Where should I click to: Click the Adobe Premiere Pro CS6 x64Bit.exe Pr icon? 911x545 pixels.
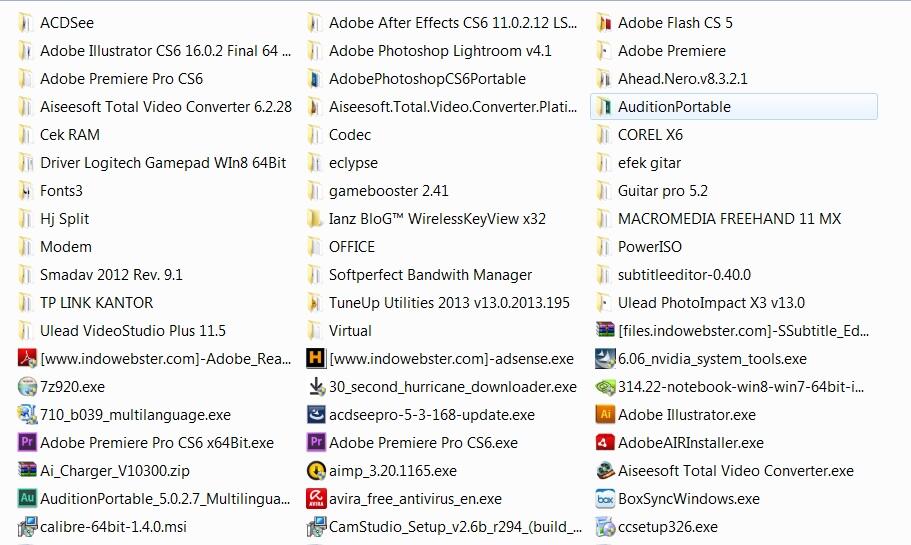pos(27,442)
